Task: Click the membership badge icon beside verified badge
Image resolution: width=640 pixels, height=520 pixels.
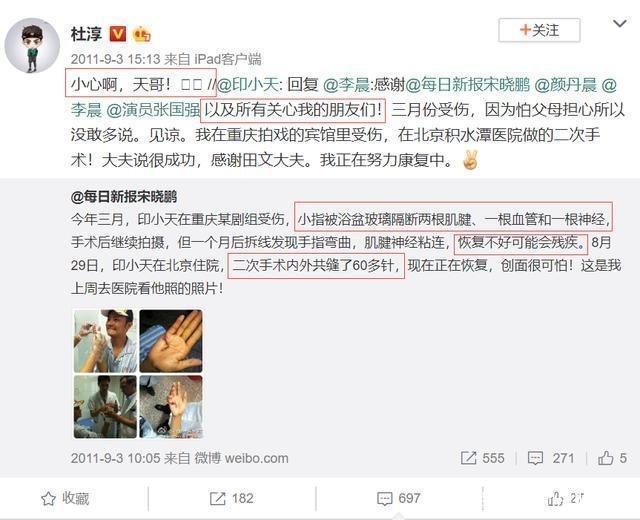Action: [x=142, y=34]
